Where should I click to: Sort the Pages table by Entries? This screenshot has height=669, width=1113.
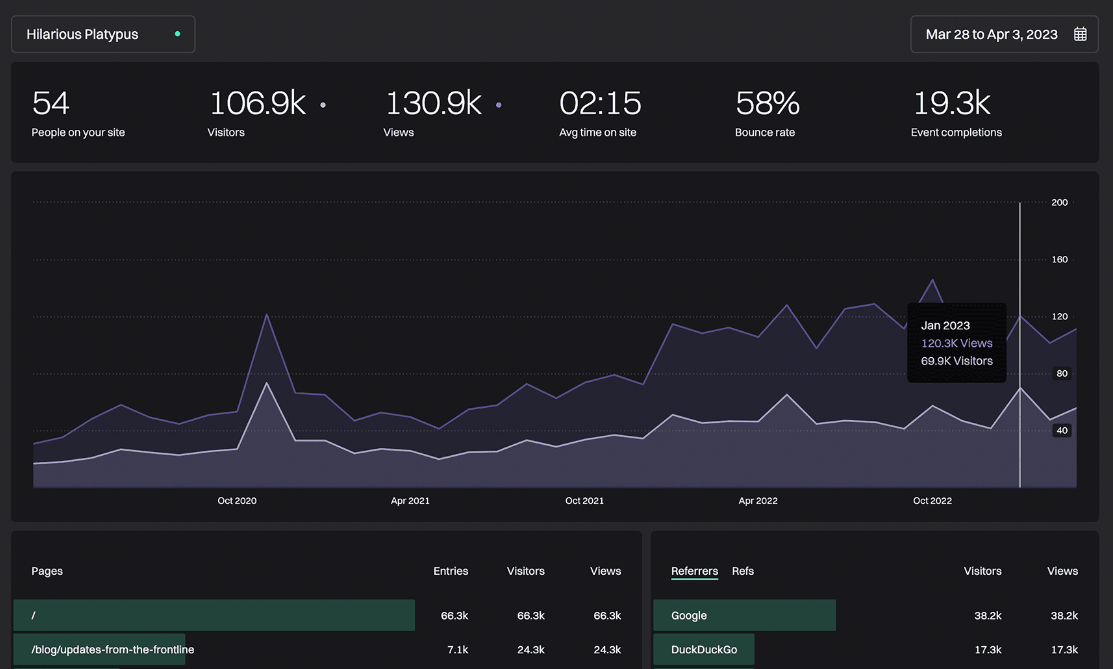tap(451, 571)
